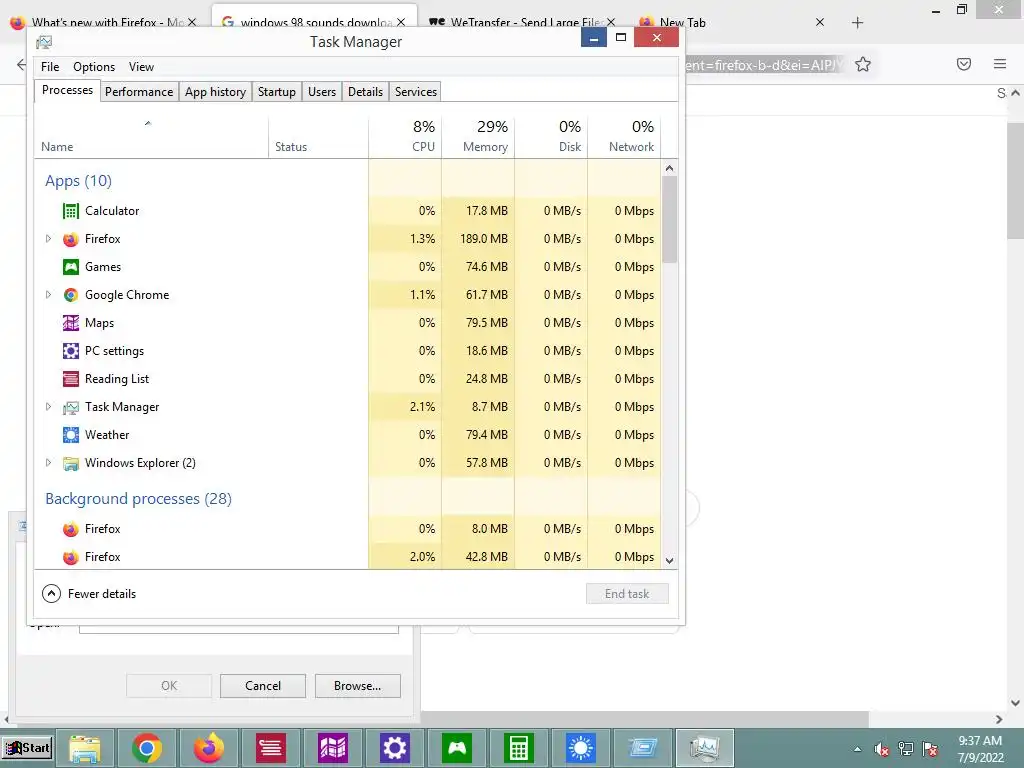Screen dimensions: 1024x768
Task: Switch to the App history tab
Action: 216,92
